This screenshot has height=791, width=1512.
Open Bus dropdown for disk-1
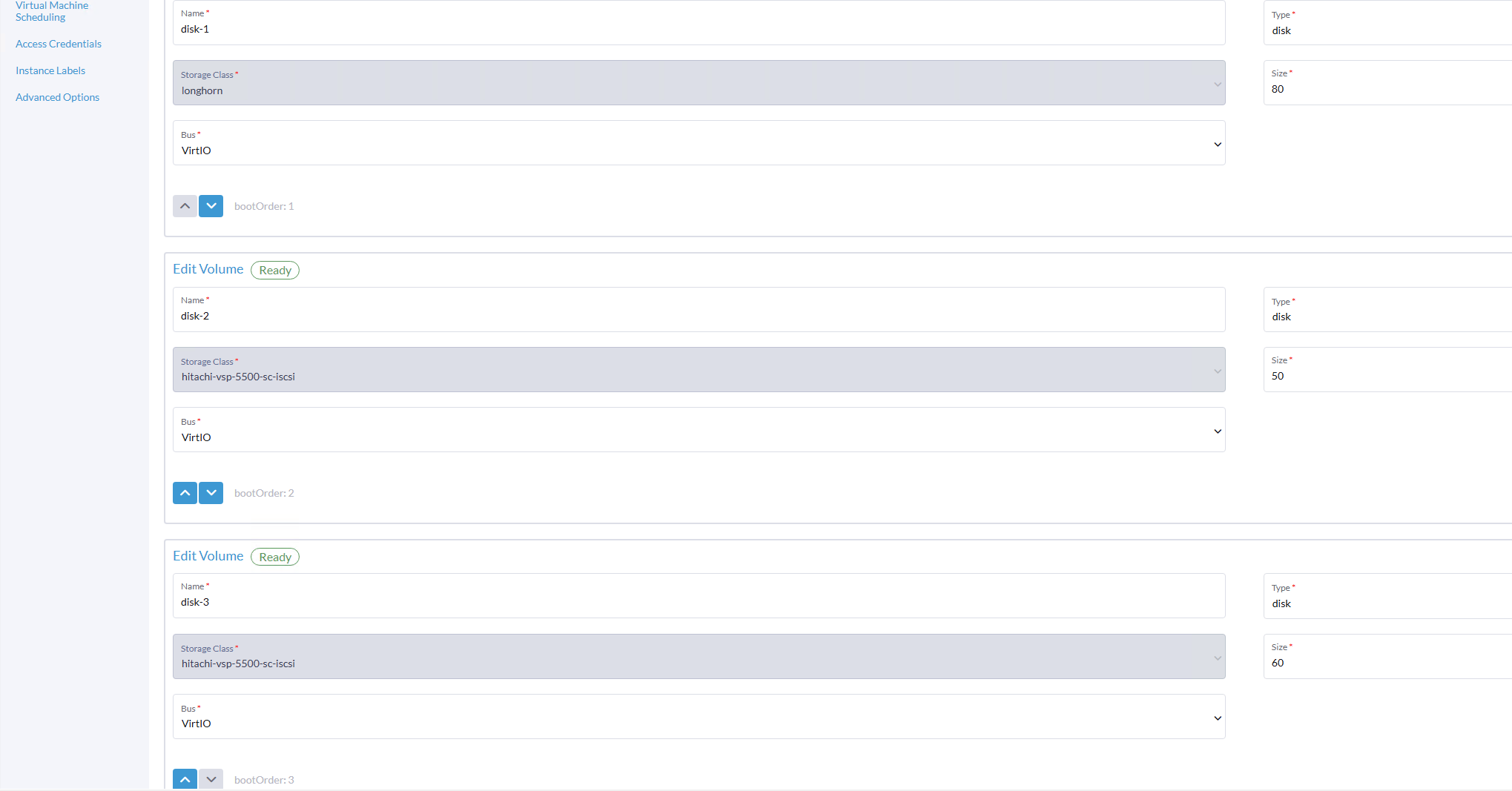point(699,143)
